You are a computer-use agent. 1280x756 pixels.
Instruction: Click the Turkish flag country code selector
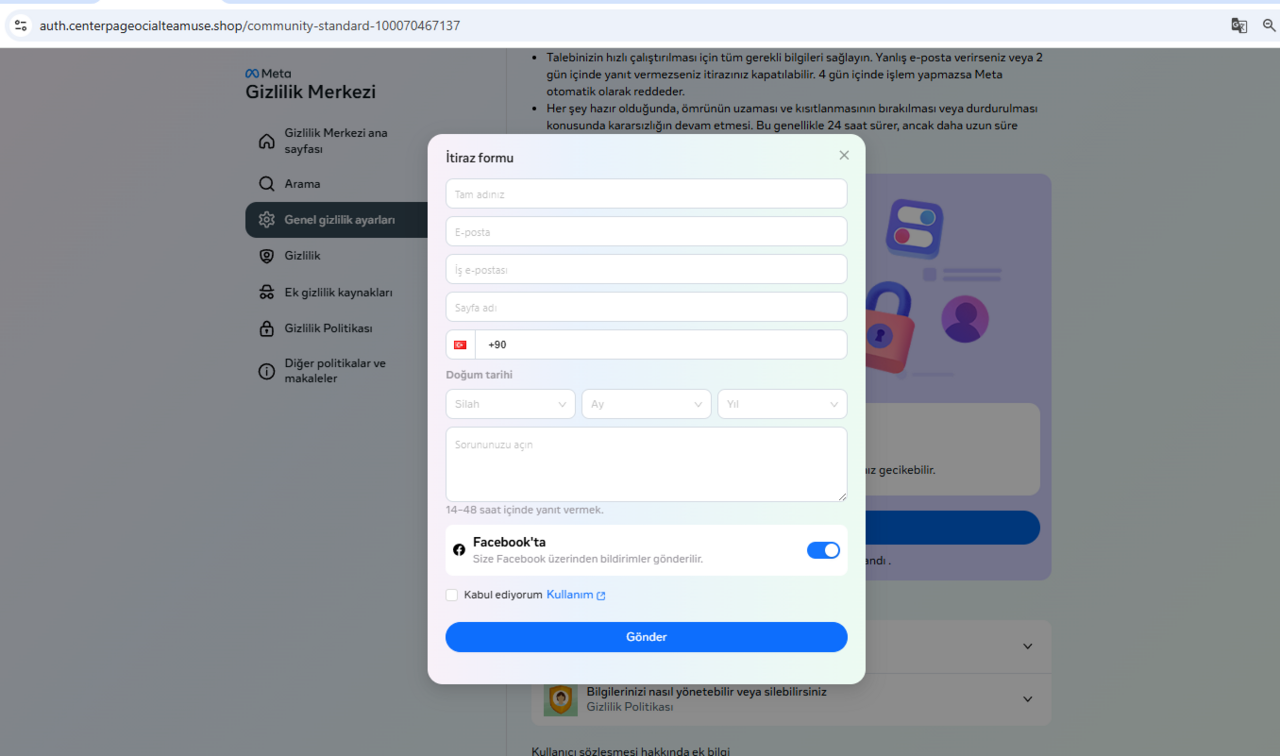pyautogui.click(x=460, y=345)
